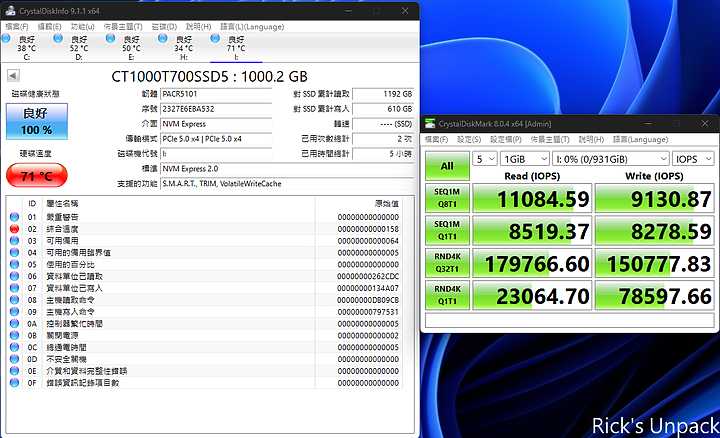Viewport: 720px width, 438px height.
Task: Click the empty CrystalDiskMark comment box
Action: pos(570,320)
